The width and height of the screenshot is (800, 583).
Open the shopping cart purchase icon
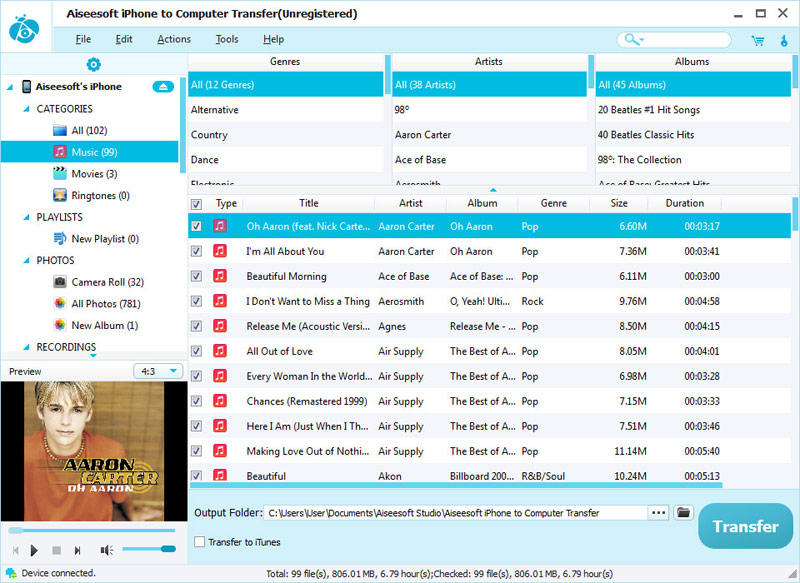(x=758, y=40)
